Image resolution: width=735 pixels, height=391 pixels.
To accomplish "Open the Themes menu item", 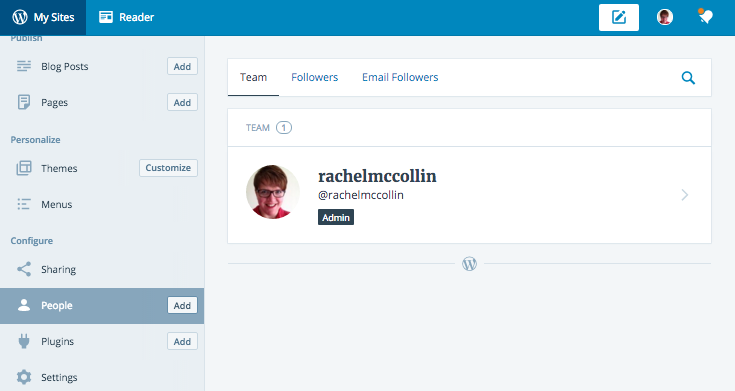I will 59,168.
